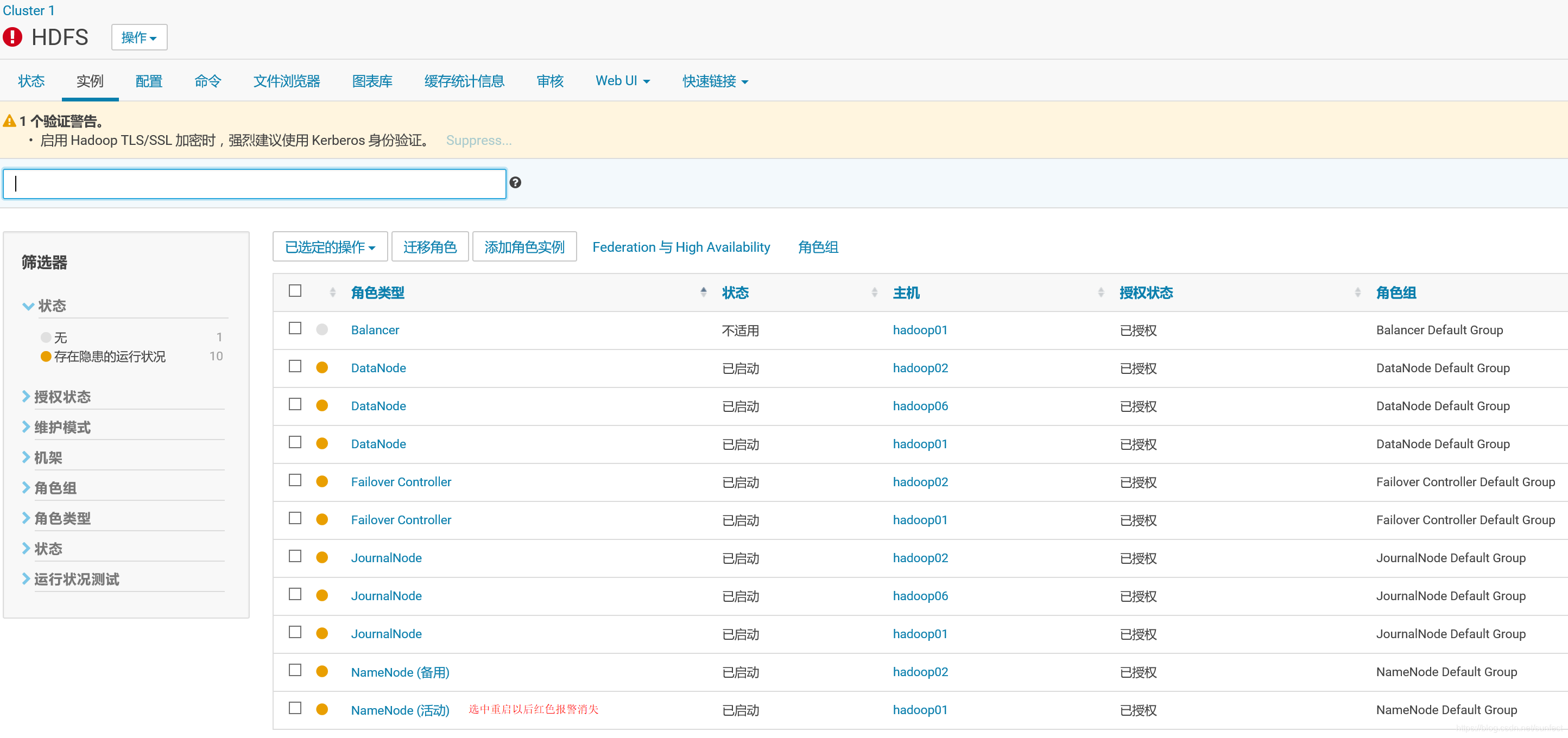
Task: Open the NameNode (备用) role link
Action: coord(400,672)
